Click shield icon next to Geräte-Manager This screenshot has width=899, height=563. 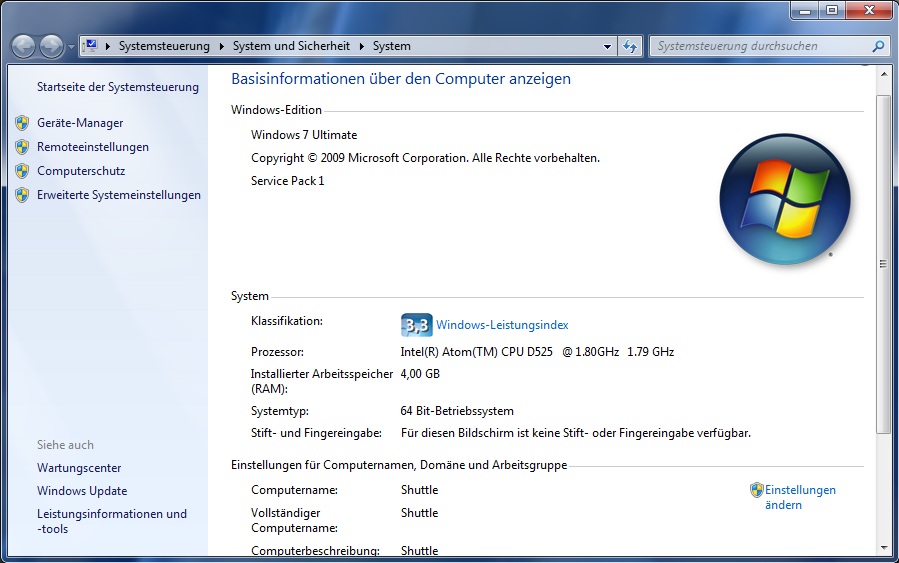22,123
